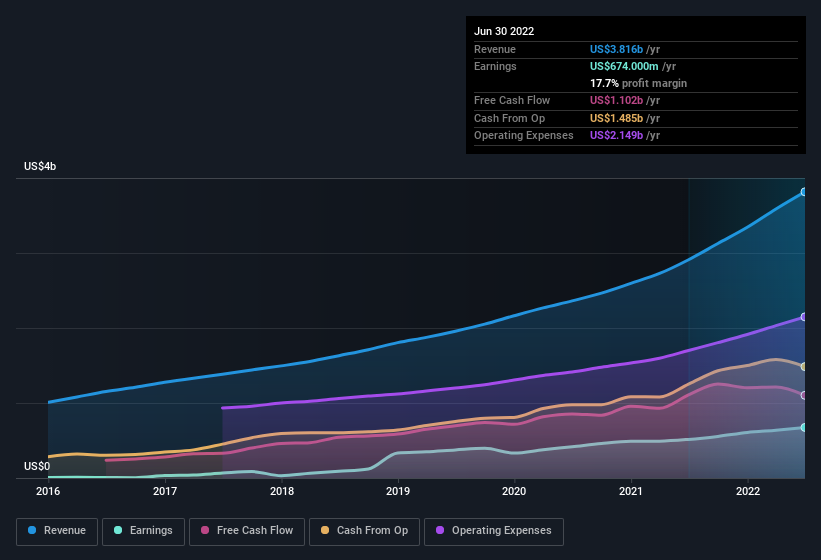821x560 pixels.
Task: Click the Revenue legend blue dot
Action: tap(32, 531)
